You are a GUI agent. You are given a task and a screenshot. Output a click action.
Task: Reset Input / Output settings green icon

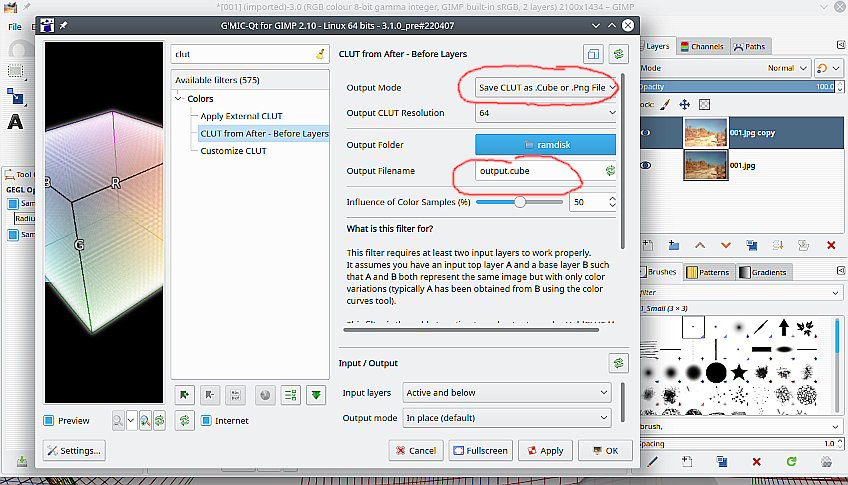tap(618, 363)
